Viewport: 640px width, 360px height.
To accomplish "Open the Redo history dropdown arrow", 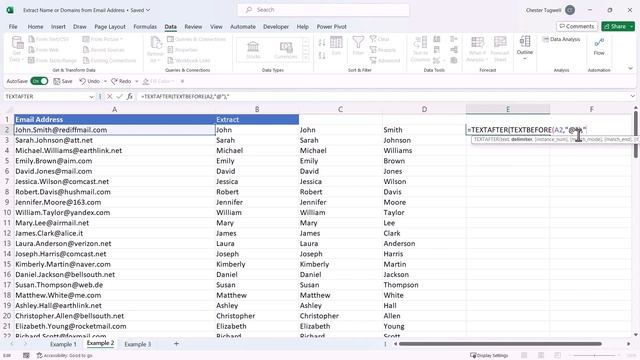I will pos(137,81).
